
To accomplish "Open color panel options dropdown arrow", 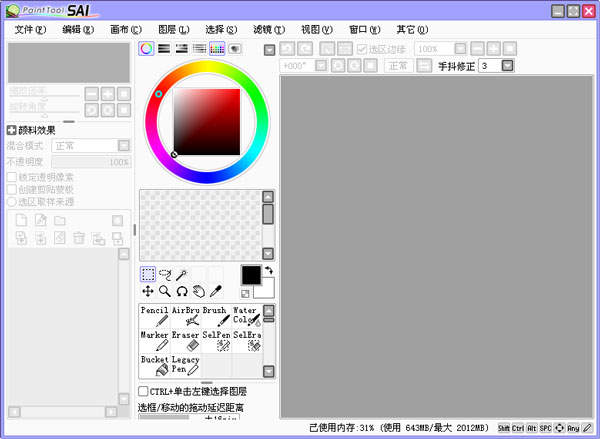I will 269,50.
